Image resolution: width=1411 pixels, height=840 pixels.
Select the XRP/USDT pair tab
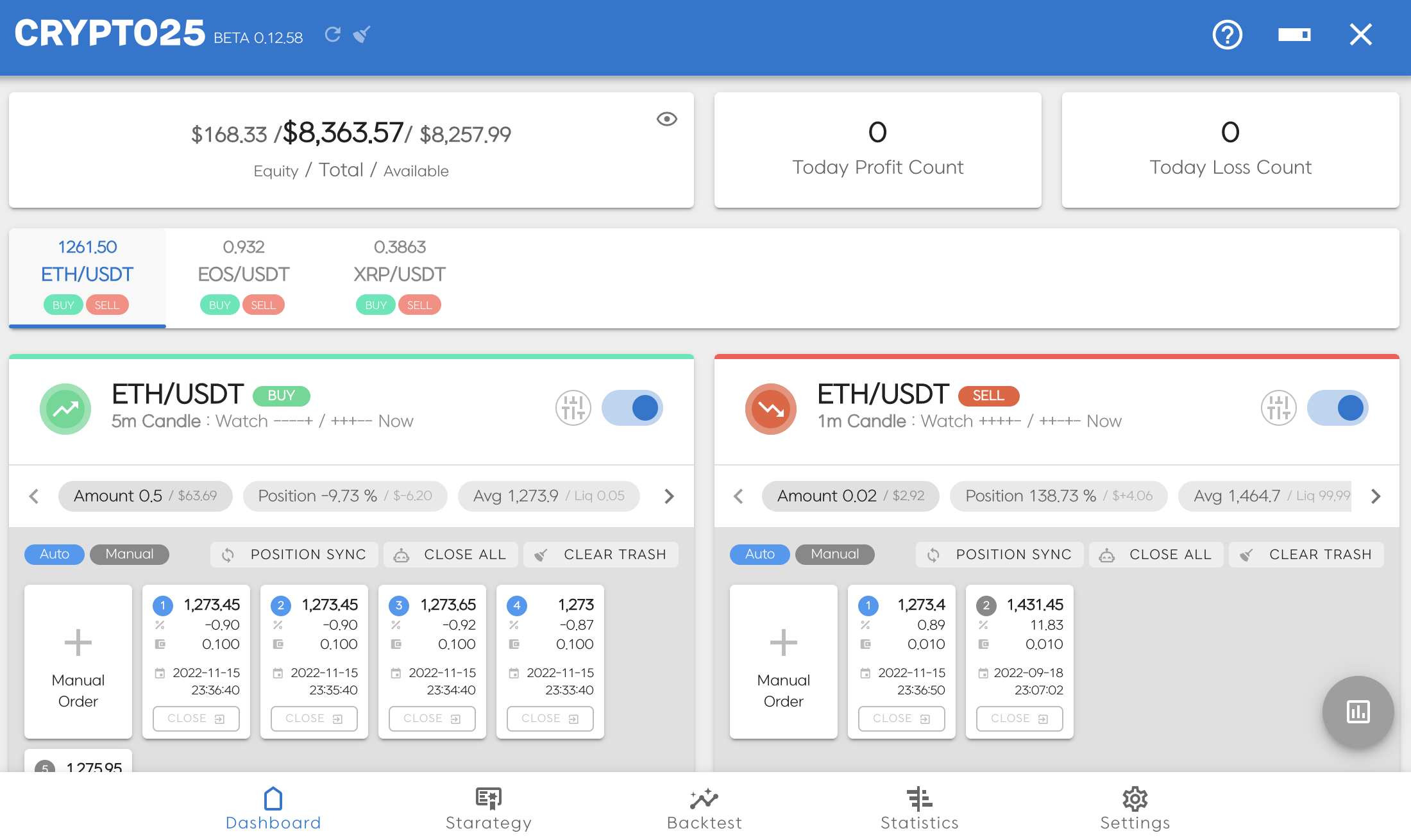point(400,278)
